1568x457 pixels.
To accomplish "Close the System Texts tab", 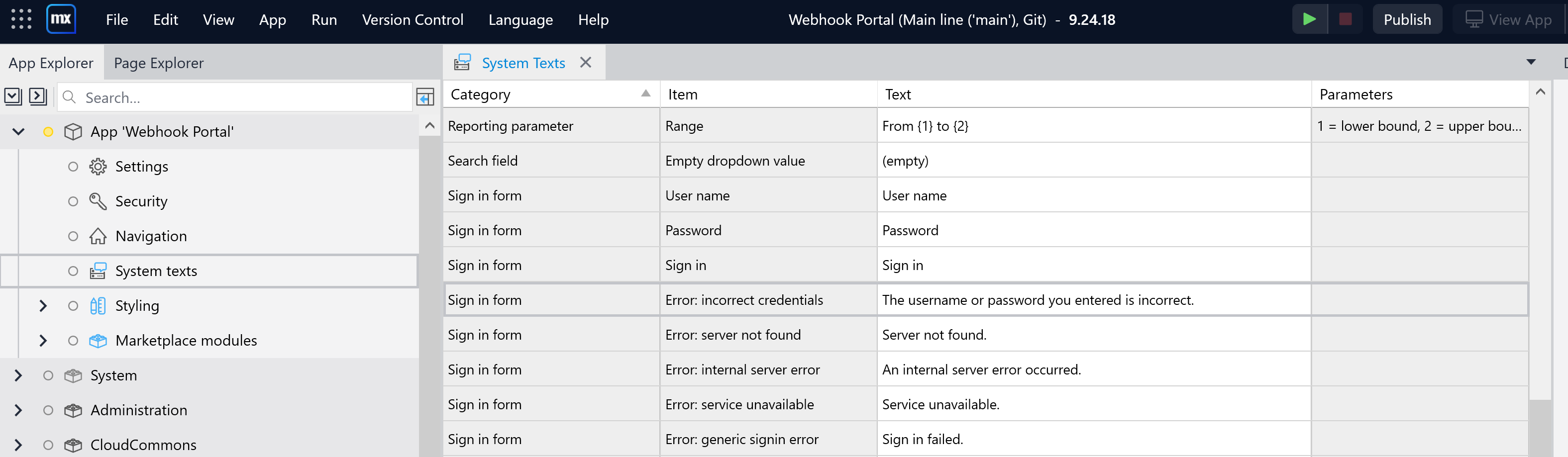I will 586,63.
